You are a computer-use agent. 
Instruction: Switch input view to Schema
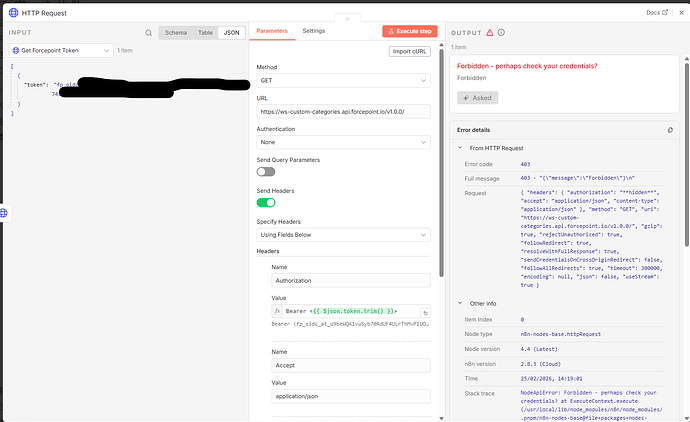pos(175,33)
